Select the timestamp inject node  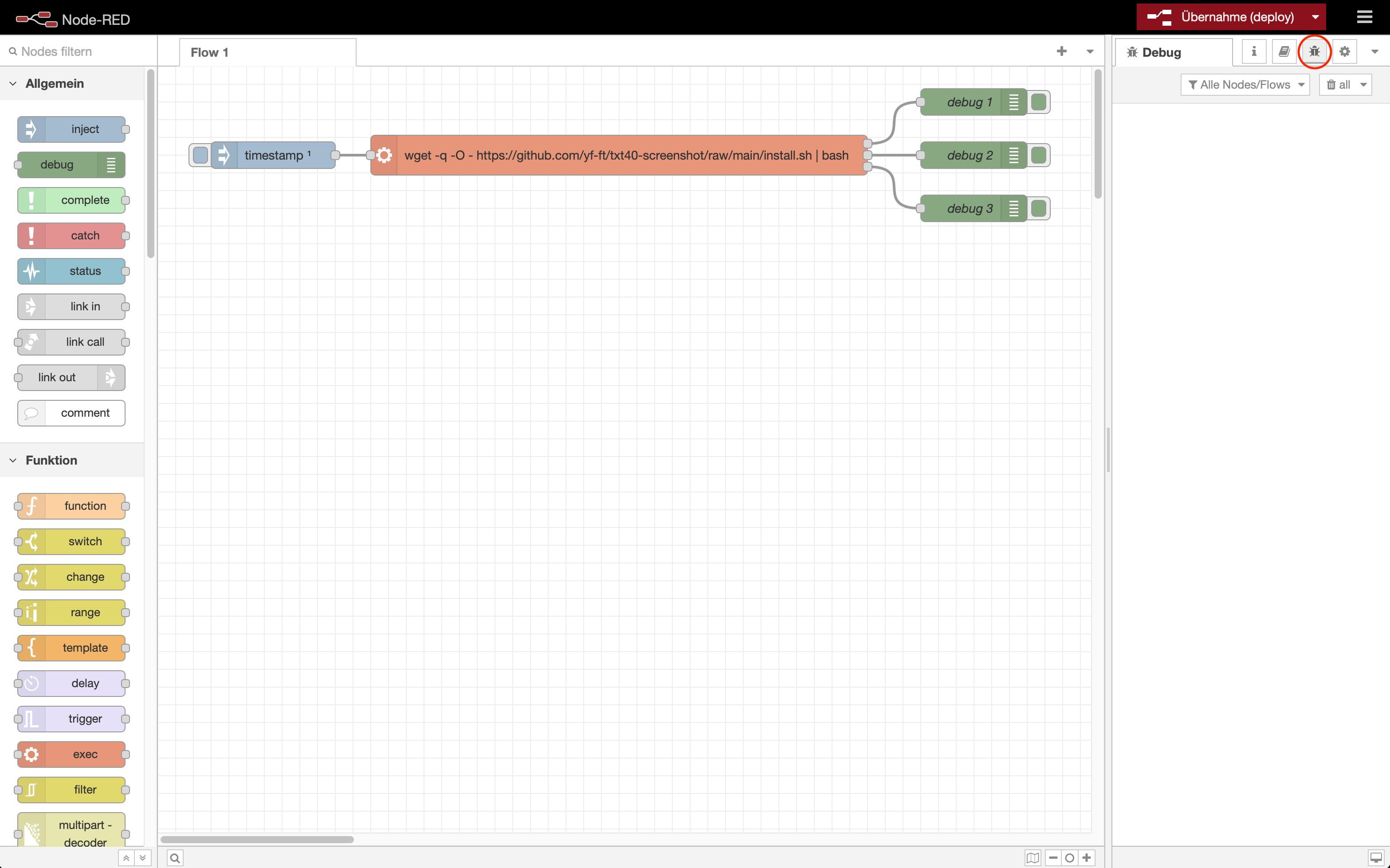[x=273, y=155]
